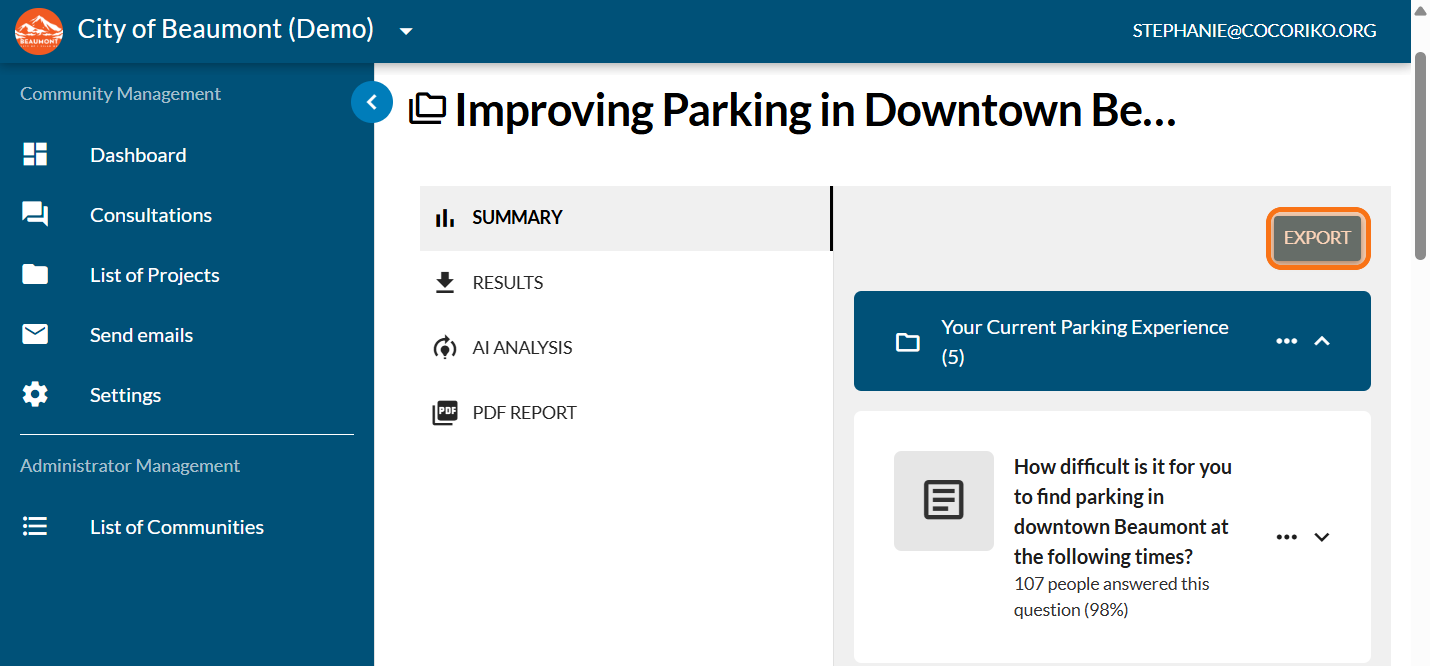Switch to the Summary tab
This screenshot has height=666, width=1430.
pyautogui.click(x=517, y=218)
